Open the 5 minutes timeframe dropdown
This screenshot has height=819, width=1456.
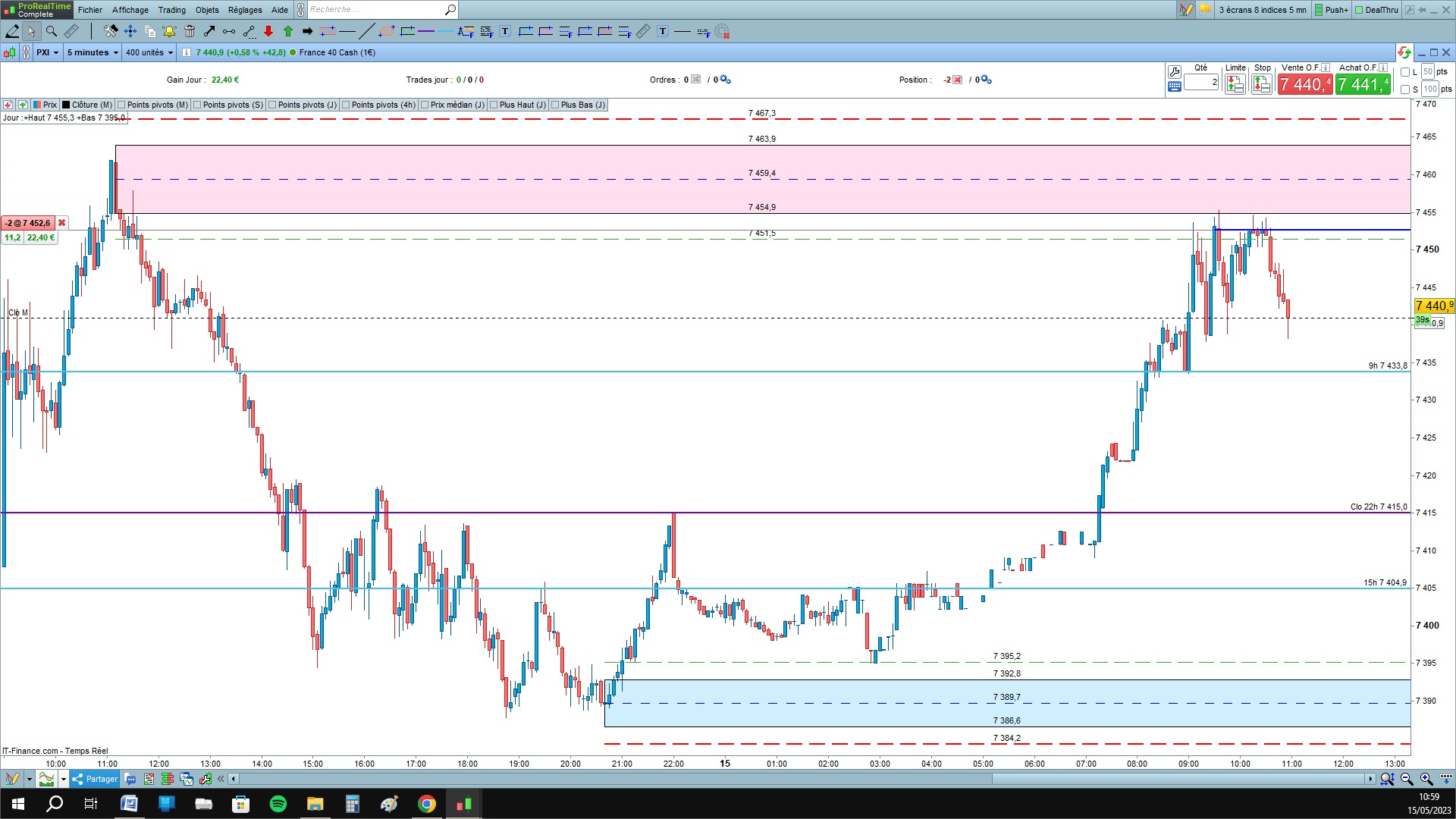click(x=93, y=52)
